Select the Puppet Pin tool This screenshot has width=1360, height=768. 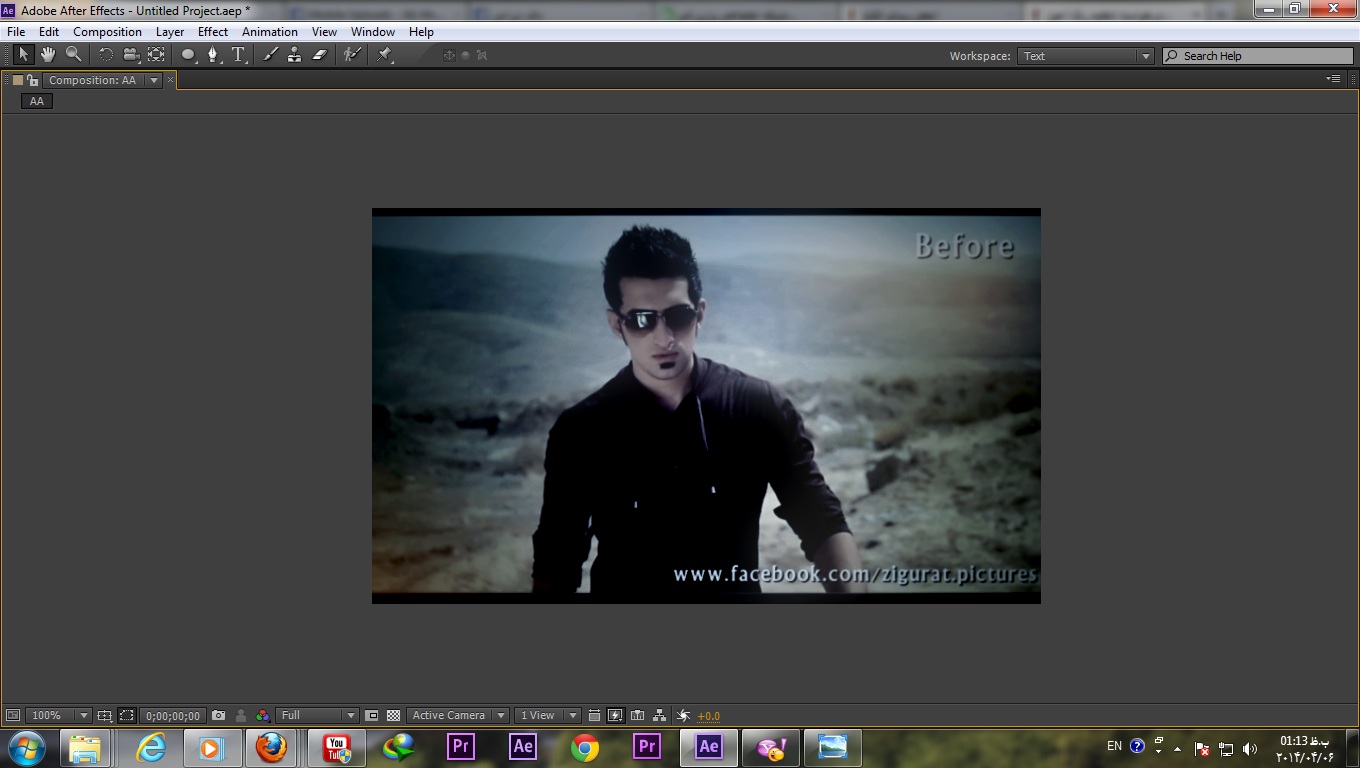tap(385, 55)
